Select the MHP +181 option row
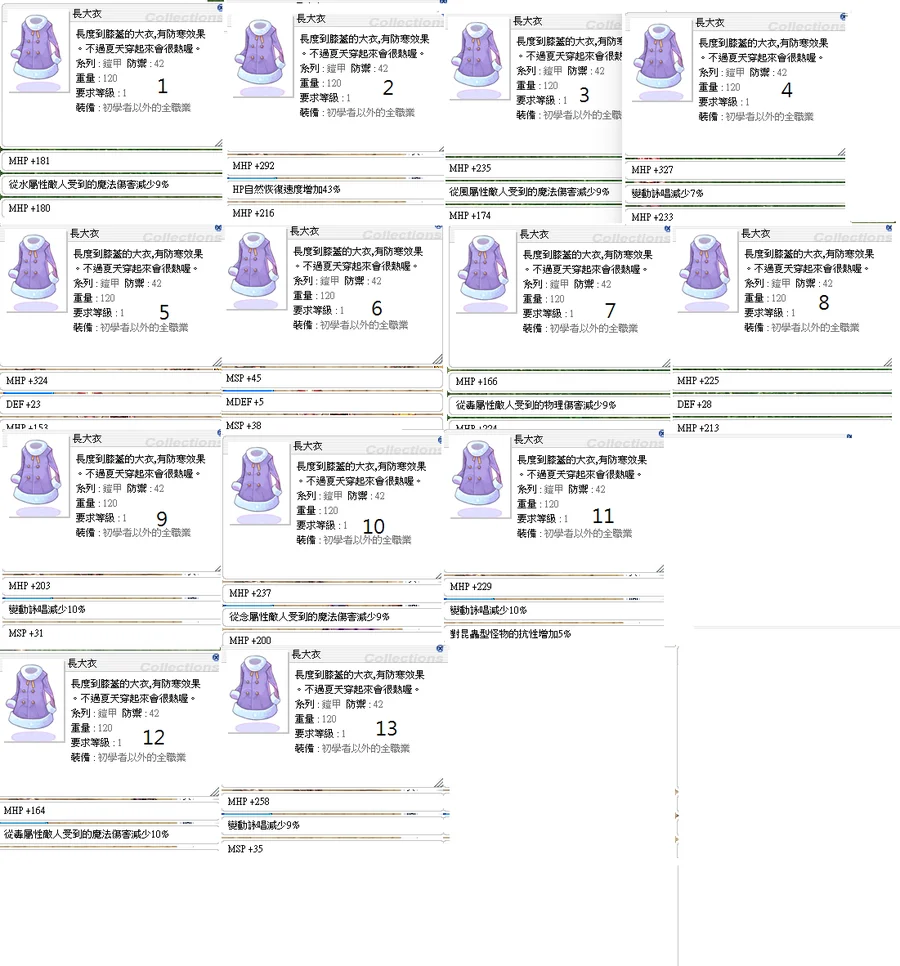 (x=111, y=161)
